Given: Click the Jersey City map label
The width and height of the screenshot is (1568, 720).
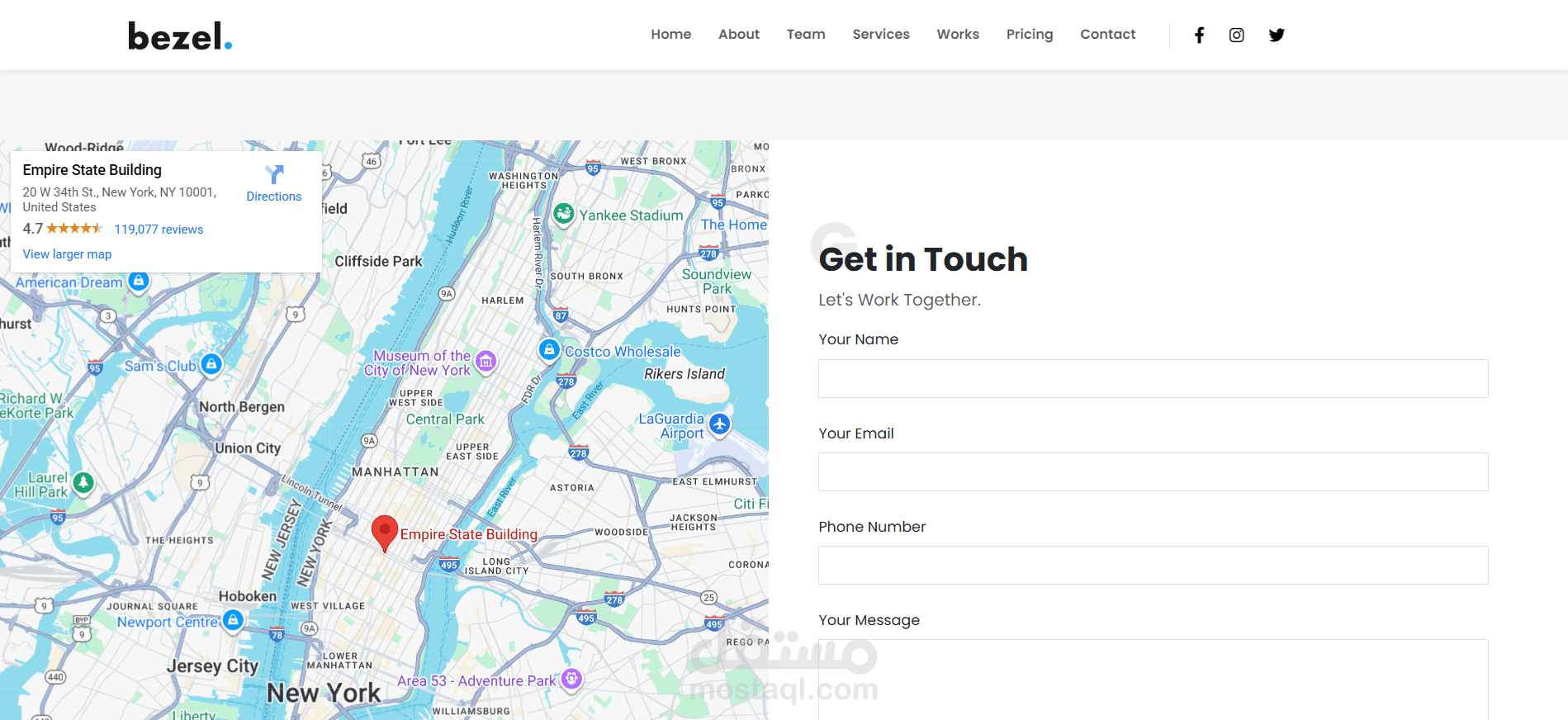Looking at the screenshot, I should 213,666.
